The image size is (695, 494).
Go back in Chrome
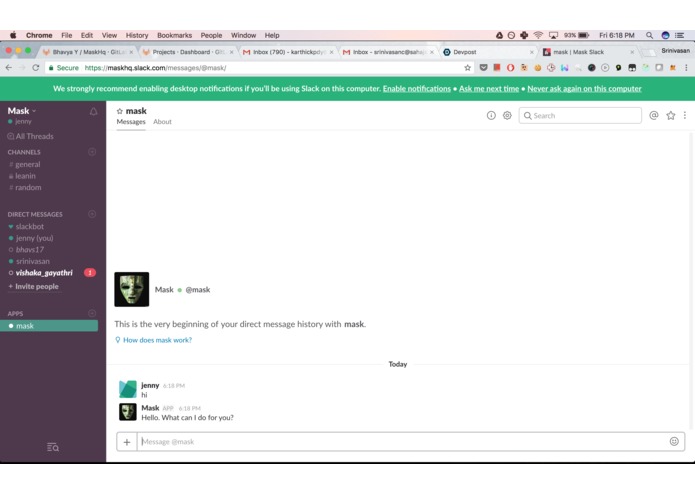click(x=9, y=68)
